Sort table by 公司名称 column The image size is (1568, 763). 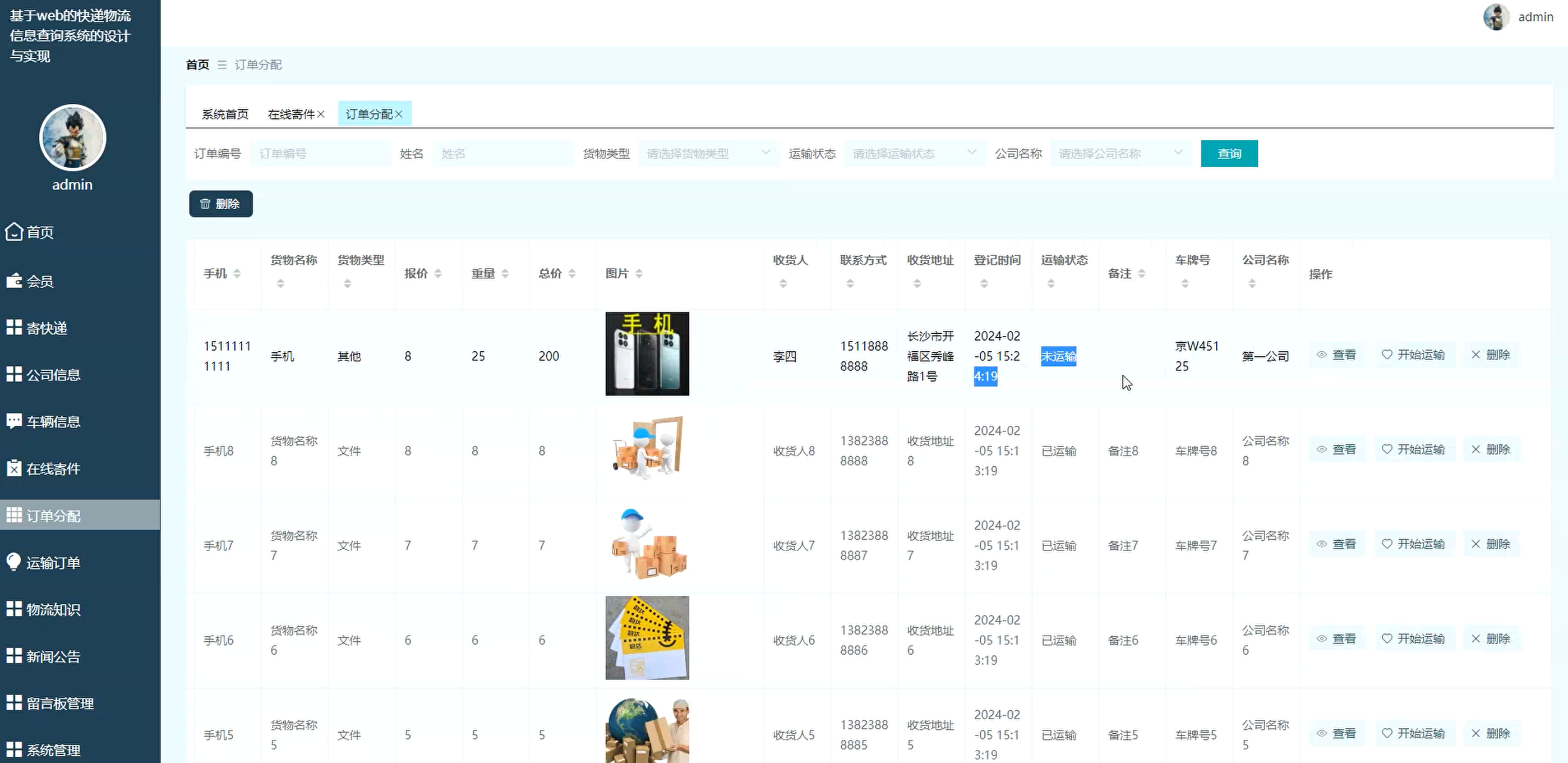coord(1252,283)
